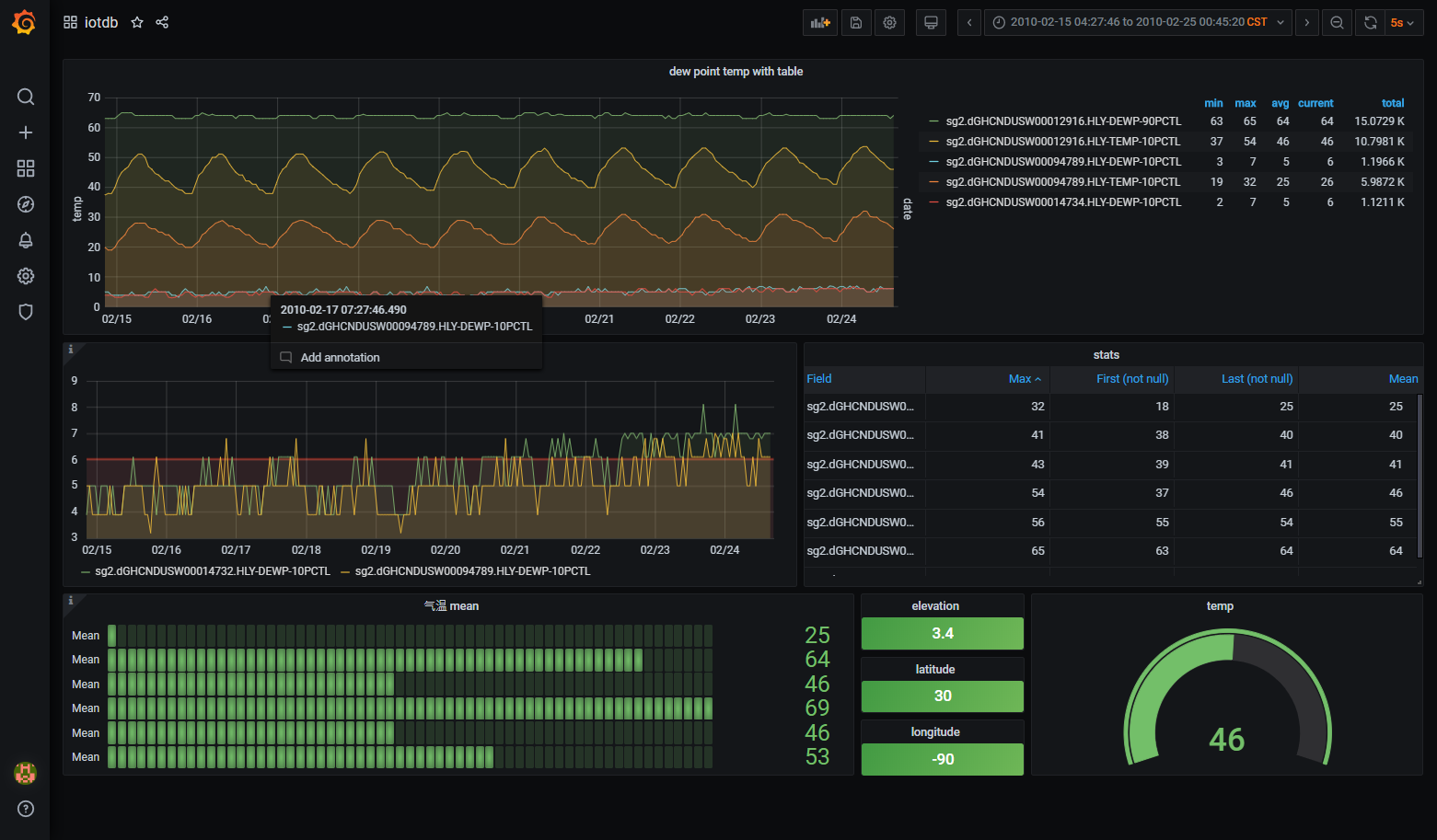Enable TV cycle view mode

930,22
